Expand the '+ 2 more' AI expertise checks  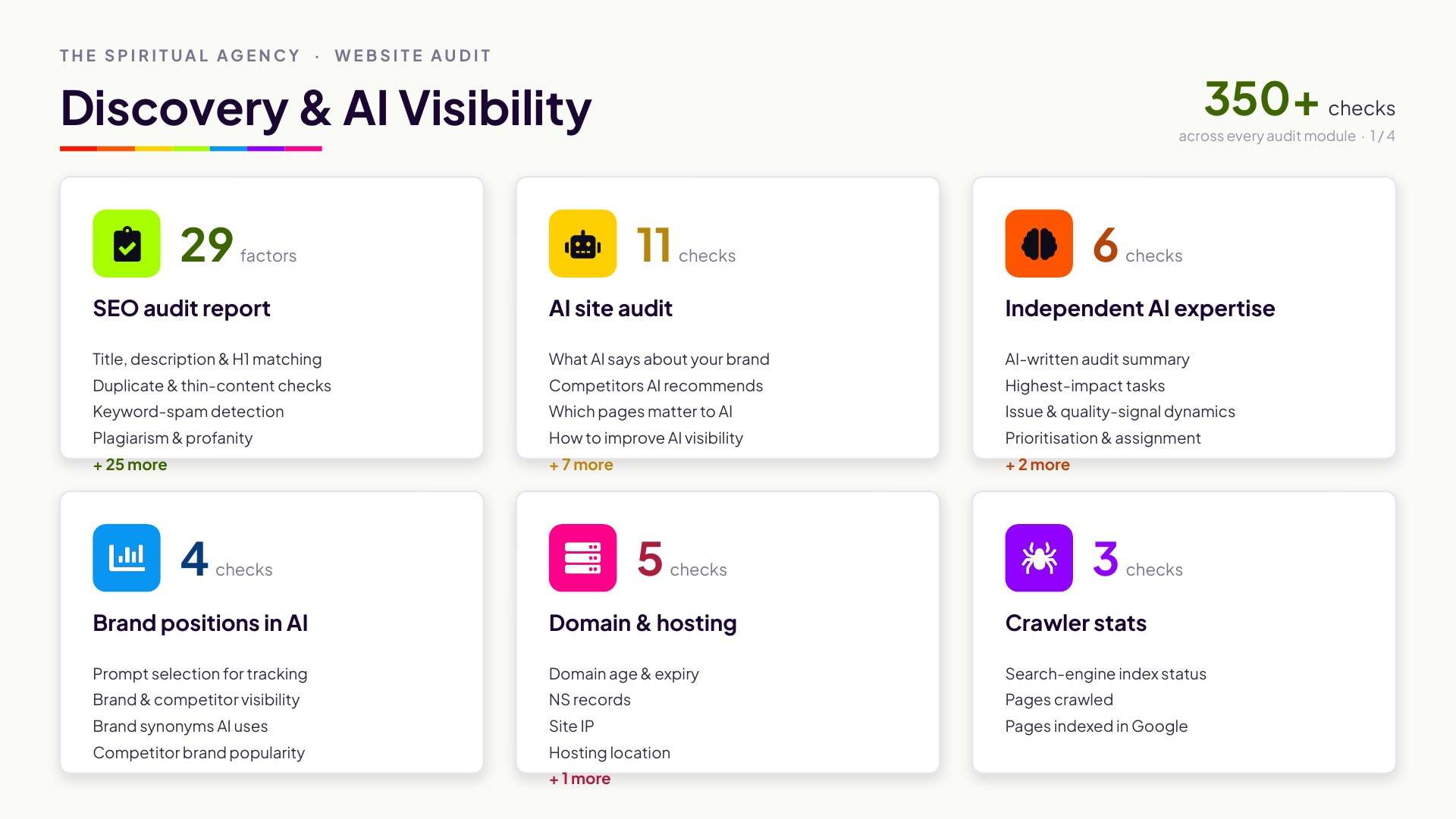1037,465
